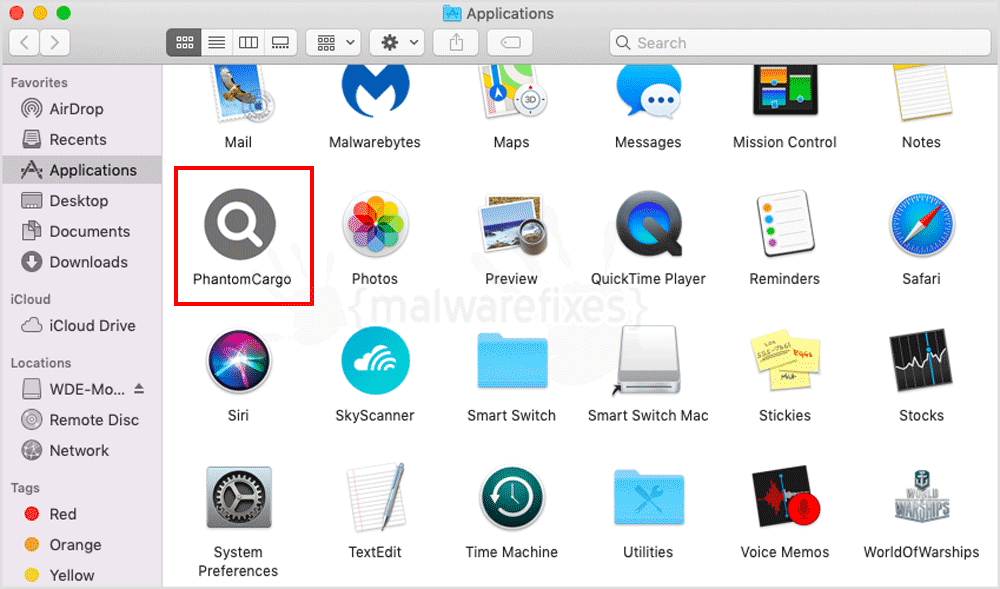Click the Smart Switch Mac alias icon
Viewport: 1000px width, 589px height.
pyautogui.click(x=648, y=361)
